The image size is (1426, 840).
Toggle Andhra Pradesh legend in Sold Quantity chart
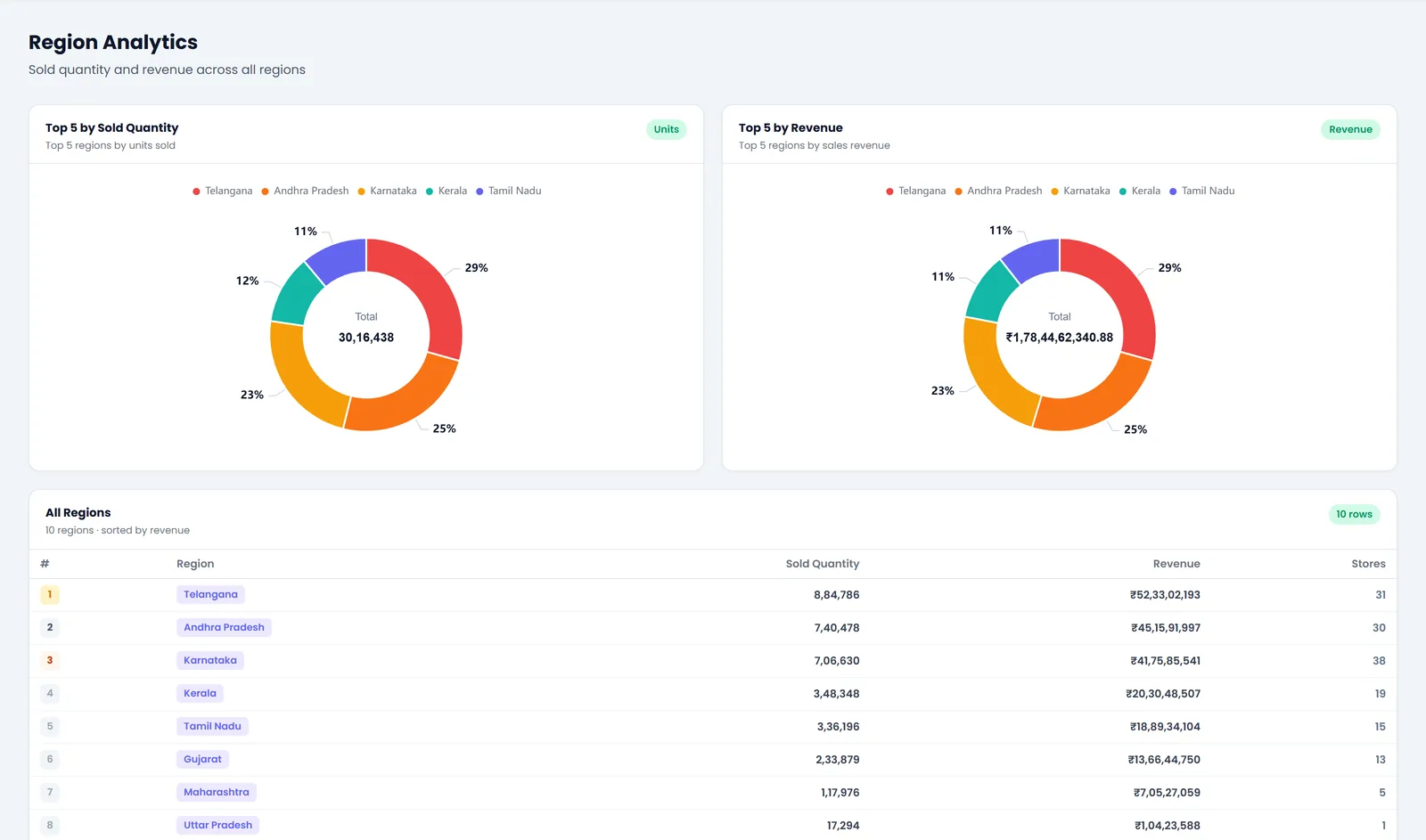coord(305,191)
